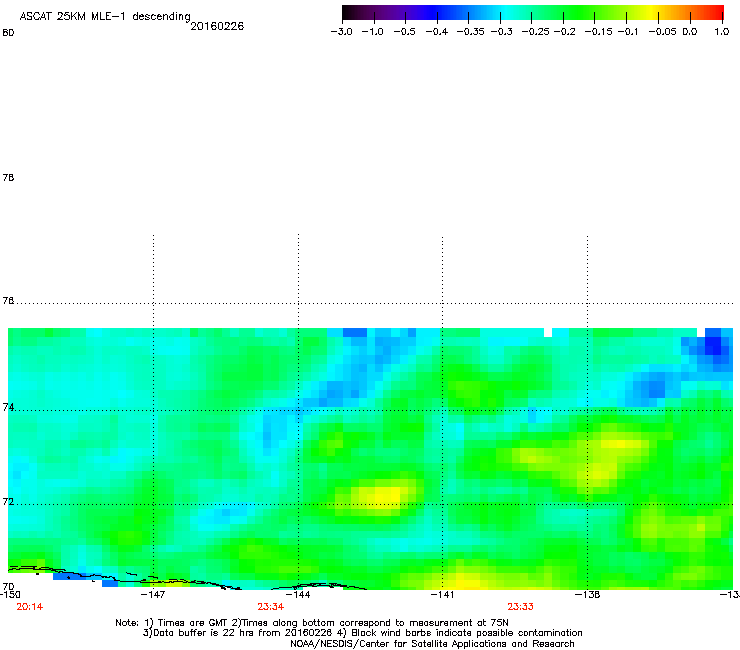This screenshot has height=650, width=740.
Task: Pick the yellow section of the color bar
Action: pos(654,12)
